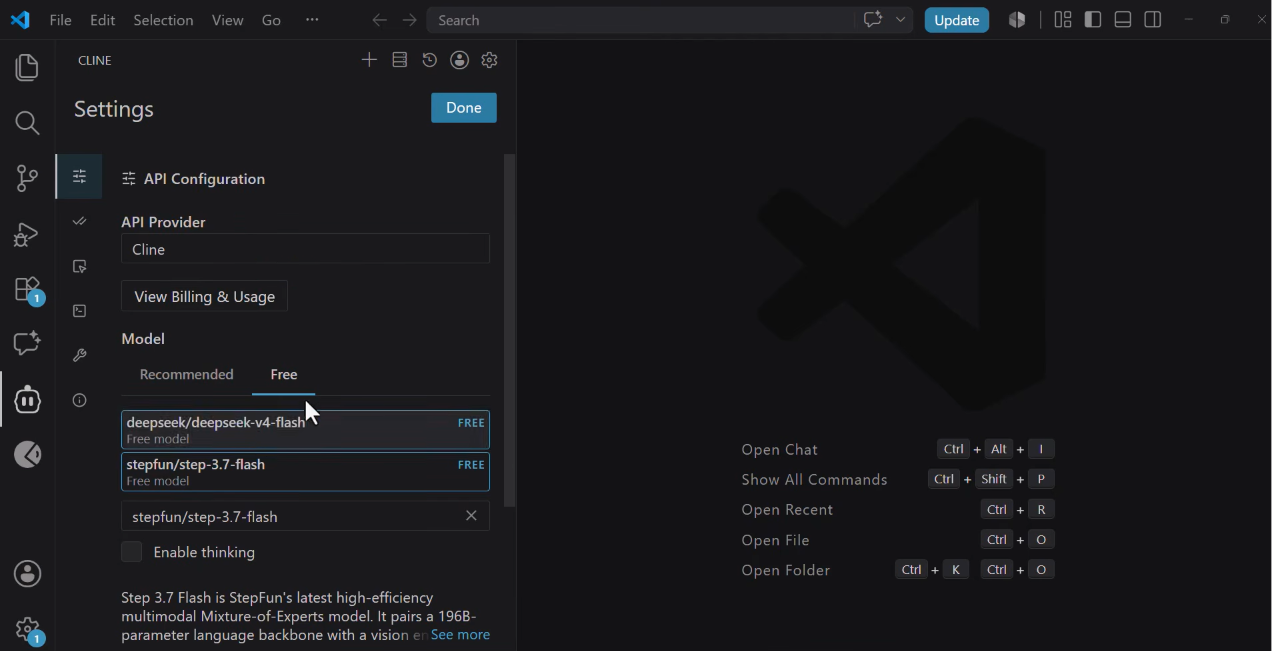
Task: Switch to the Recommended models tab
Action: click(187, 374)
